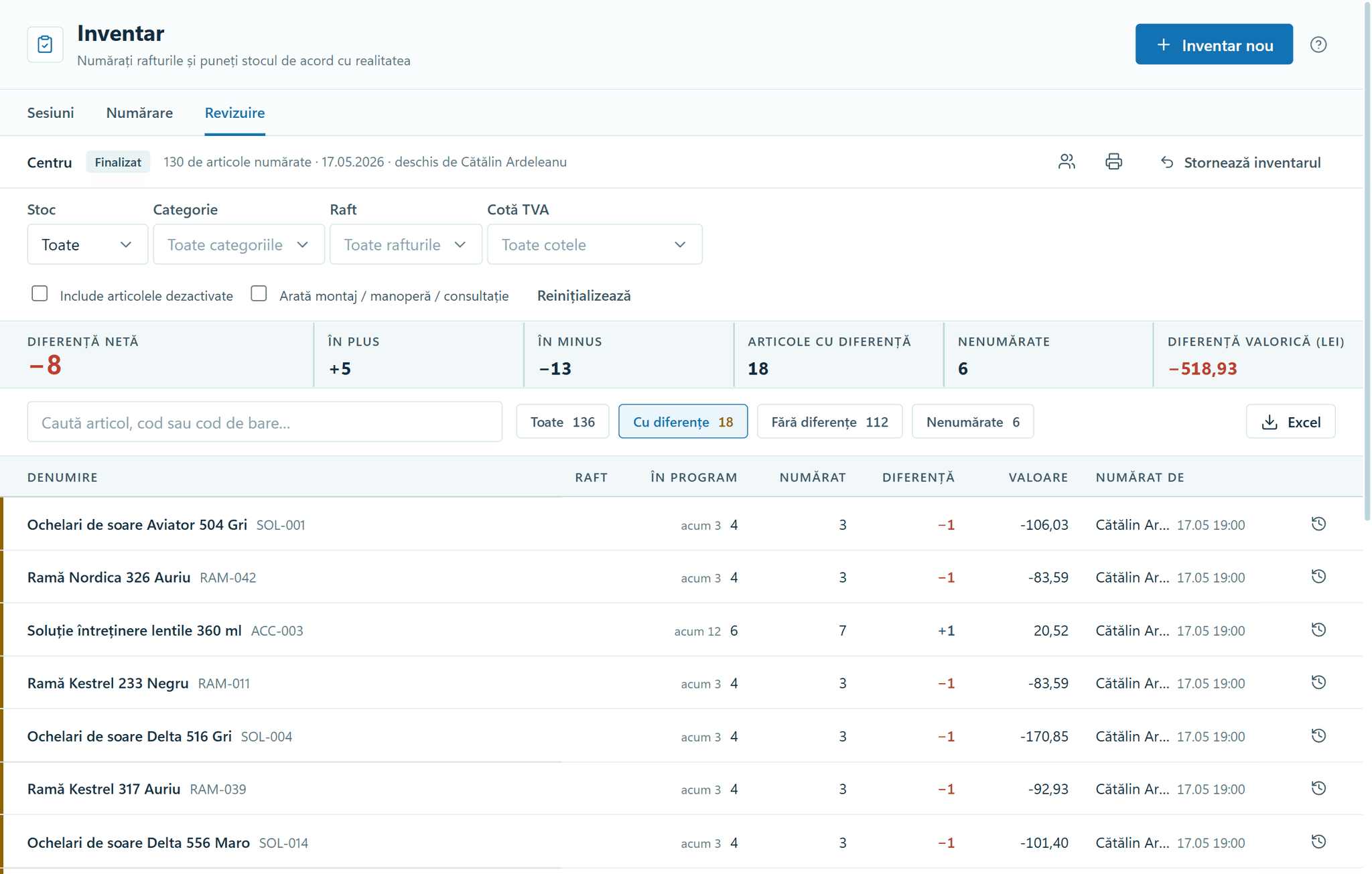This screenshot has height=874, width=1372.
Task: Click the inventory clipboard icon in header
Action: click(x=45, y=45)
